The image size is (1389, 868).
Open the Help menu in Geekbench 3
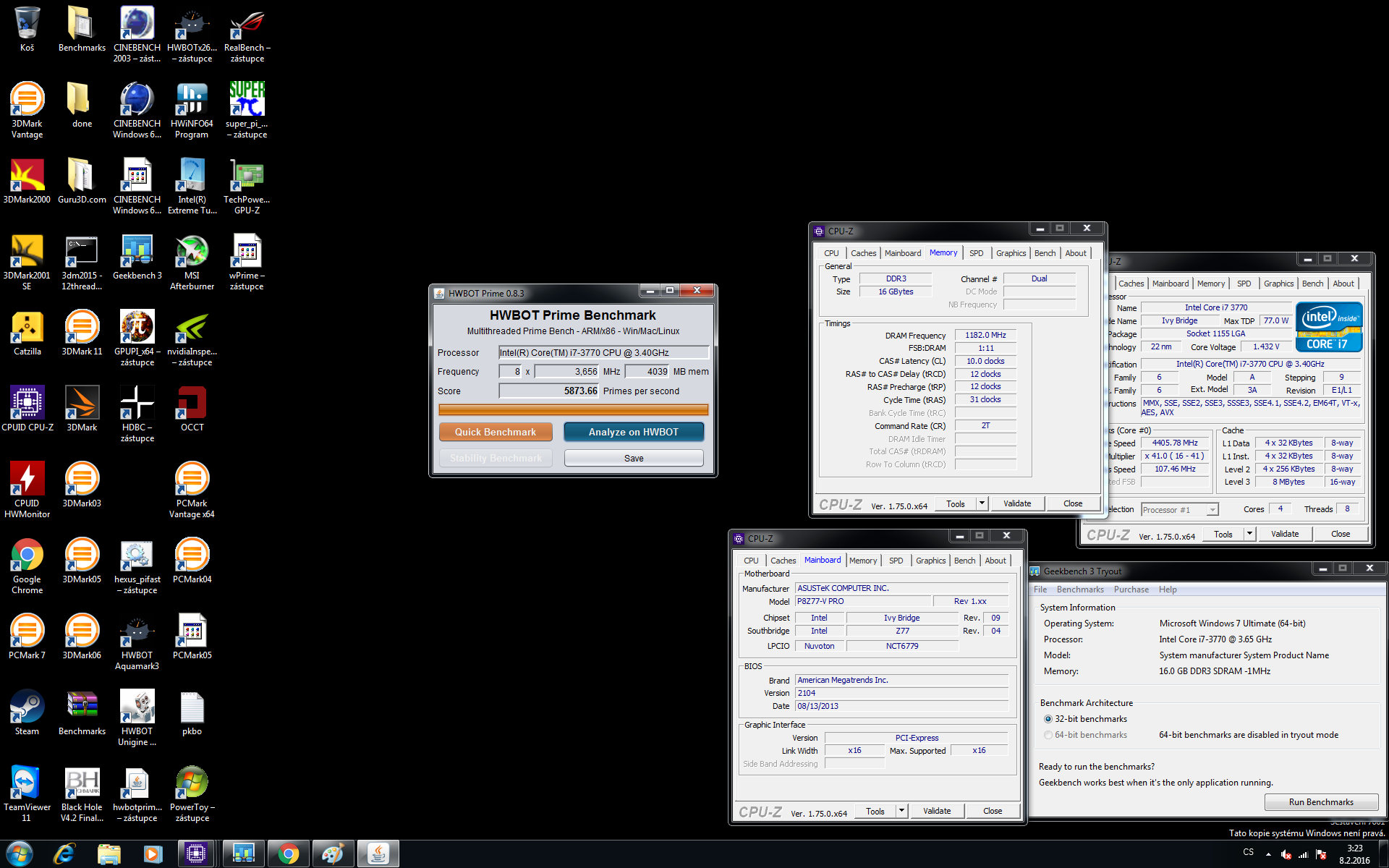pyautogui.click(x=1168, y=590)
